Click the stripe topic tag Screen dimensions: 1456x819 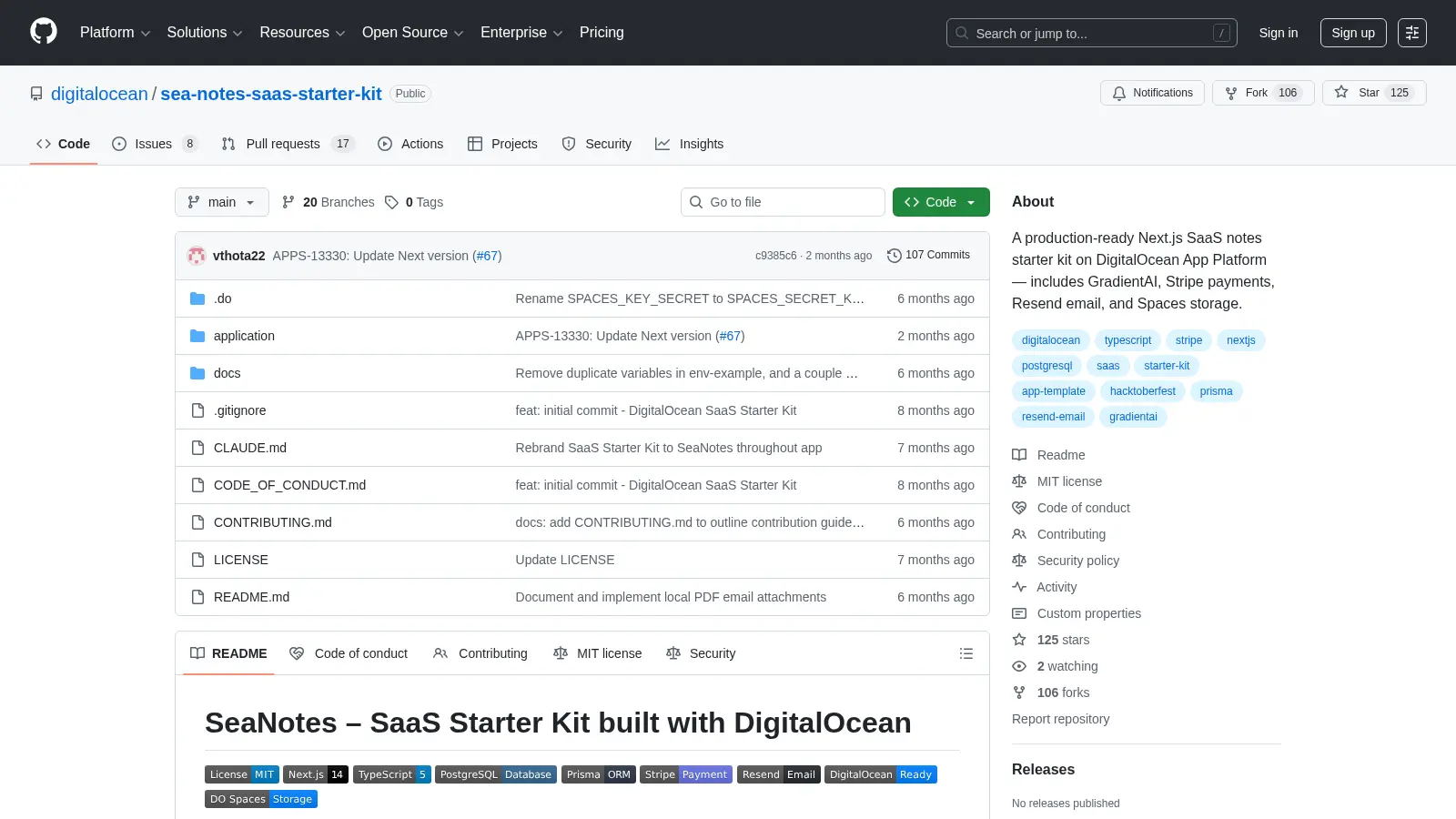pyautogui.click(x=1188, y=340)
